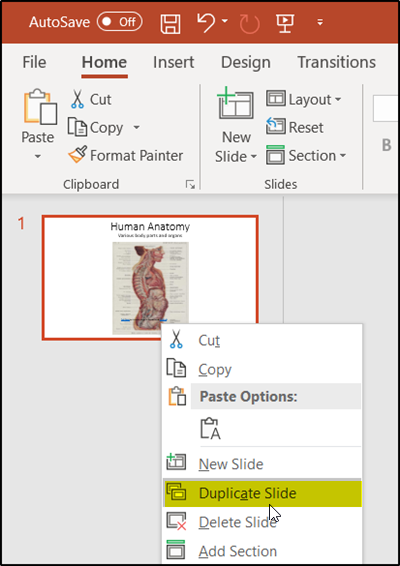This screenshot has height=566, width=400.
Task: Expand the Copy dropdown arrow
Action: (136, 127)
